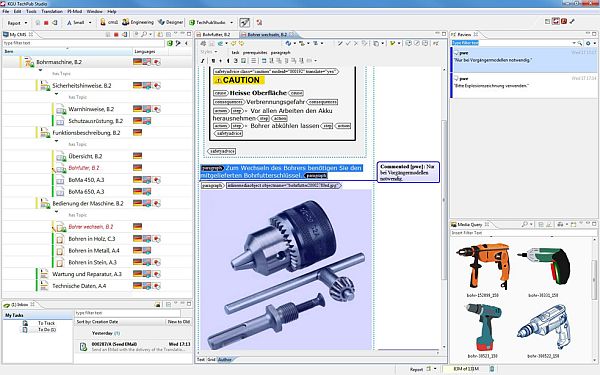
Task: Click the Sort by: Creation Date button
Action: coord(97,322)
